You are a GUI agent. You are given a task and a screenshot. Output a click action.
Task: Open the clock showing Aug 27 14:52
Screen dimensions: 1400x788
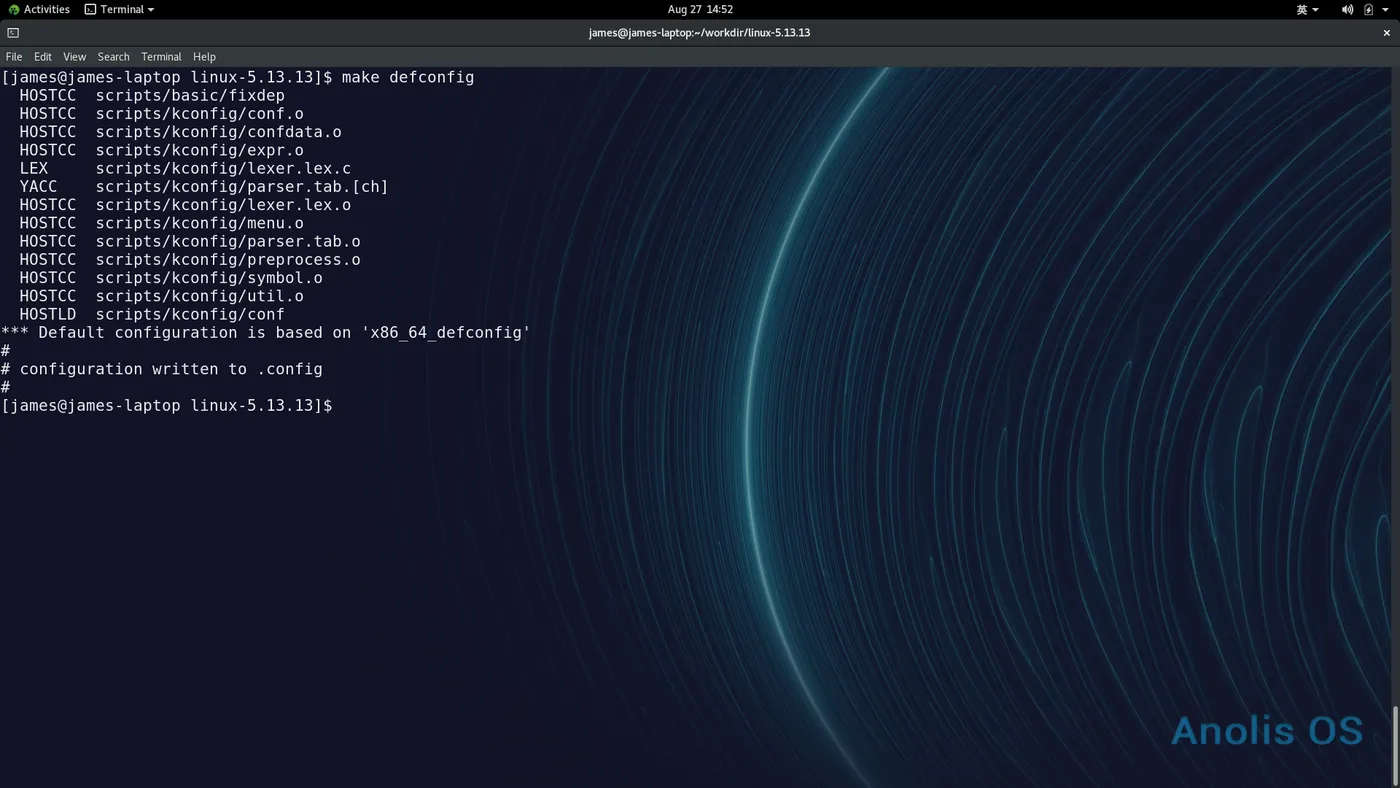(700, 9)
